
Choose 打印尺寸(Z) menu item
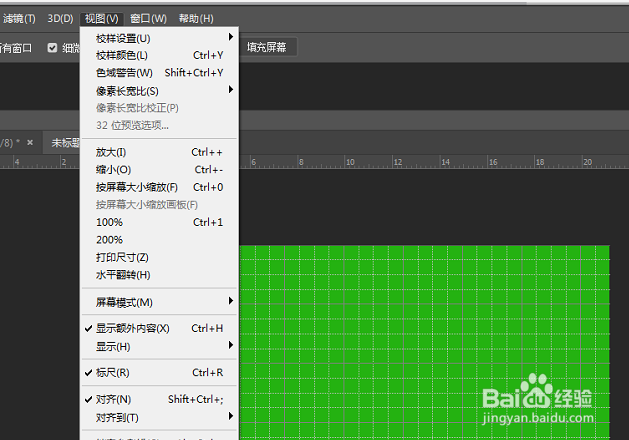159,257
